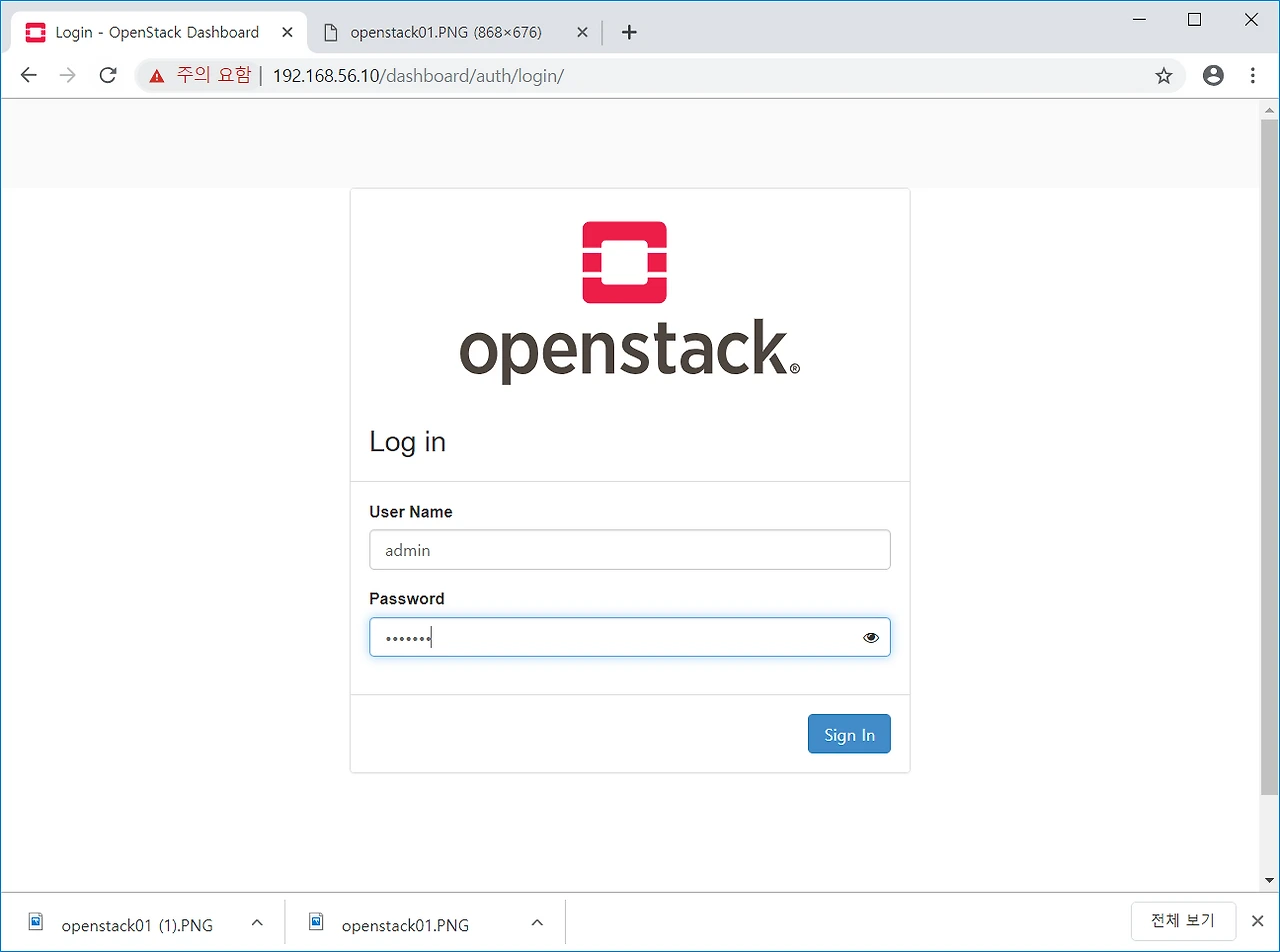
Task: Switch to Login - OpenStack Dashboard tab
Action: click(x=158, y=32)
